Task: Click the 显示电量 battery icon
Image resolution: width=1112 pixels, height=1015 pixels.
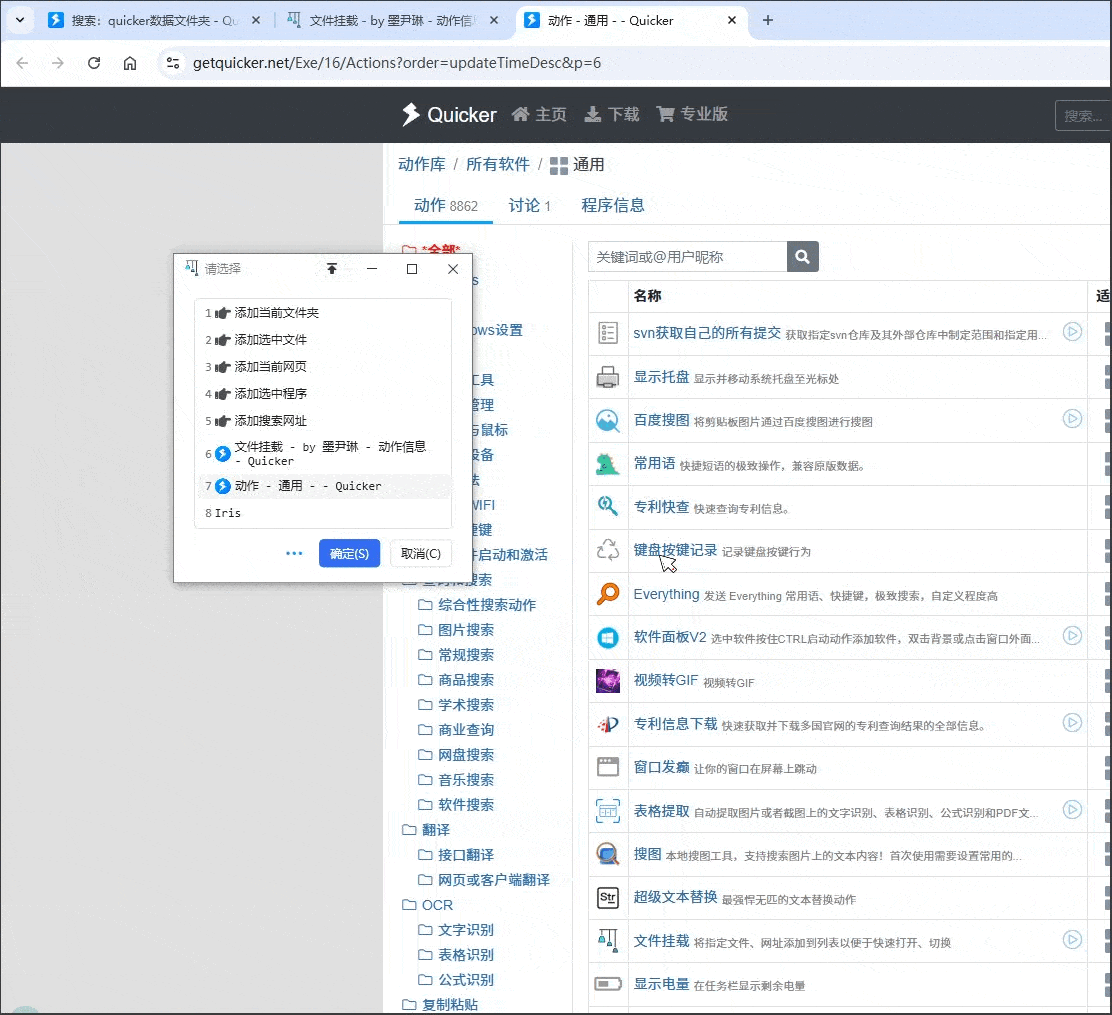Action: click(x=608, y=984)
